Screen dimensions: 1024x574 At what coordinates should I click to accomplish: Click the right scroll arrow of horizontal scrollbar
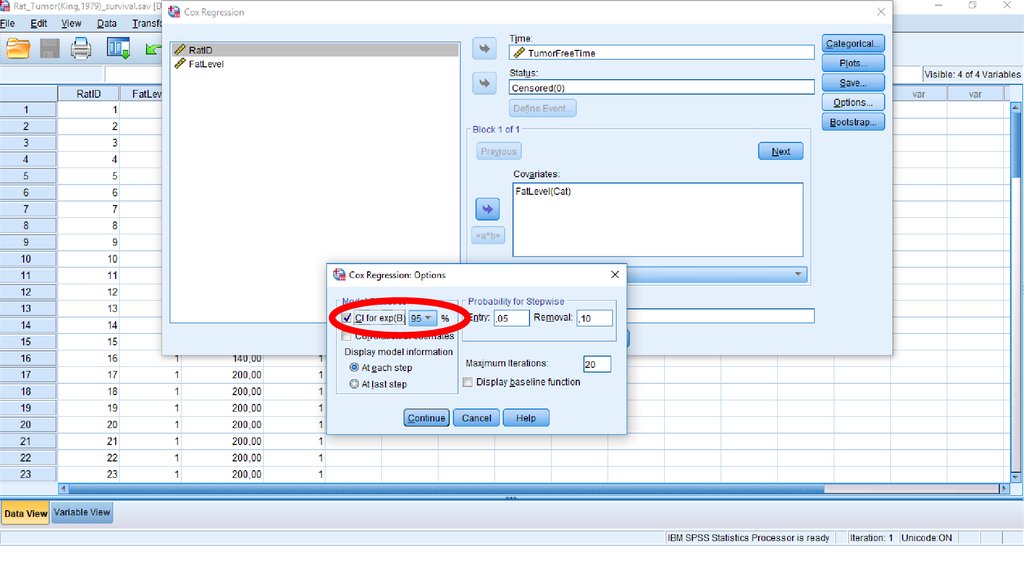(x=1004, y=488)
